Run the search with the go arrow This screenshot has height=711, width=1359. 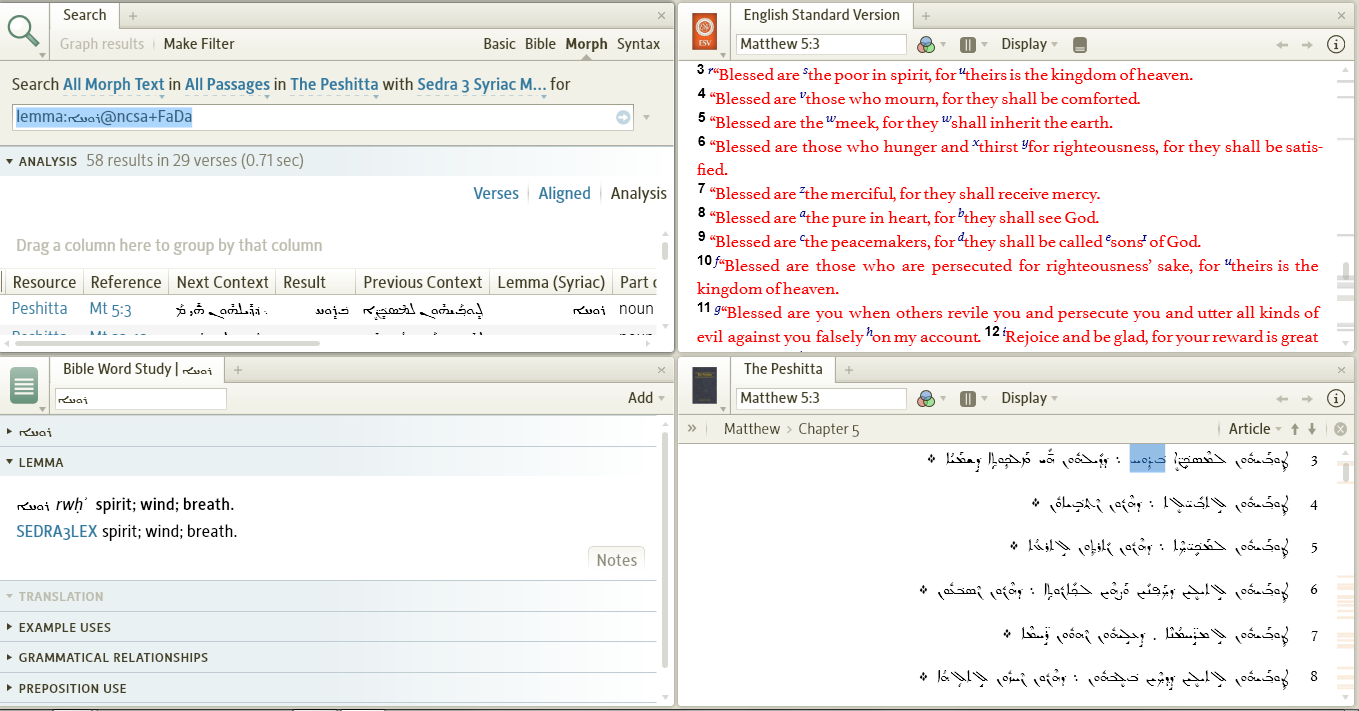623,117
